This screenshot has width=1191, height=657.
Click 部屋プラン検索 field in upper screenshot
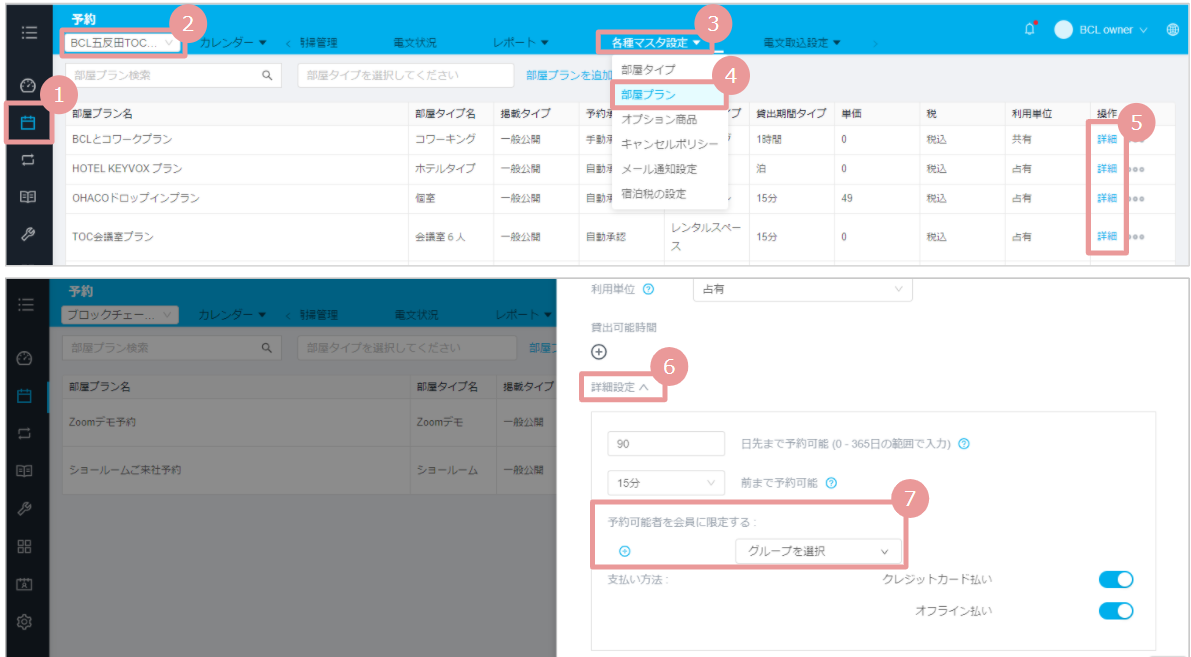tap(173, 75)
